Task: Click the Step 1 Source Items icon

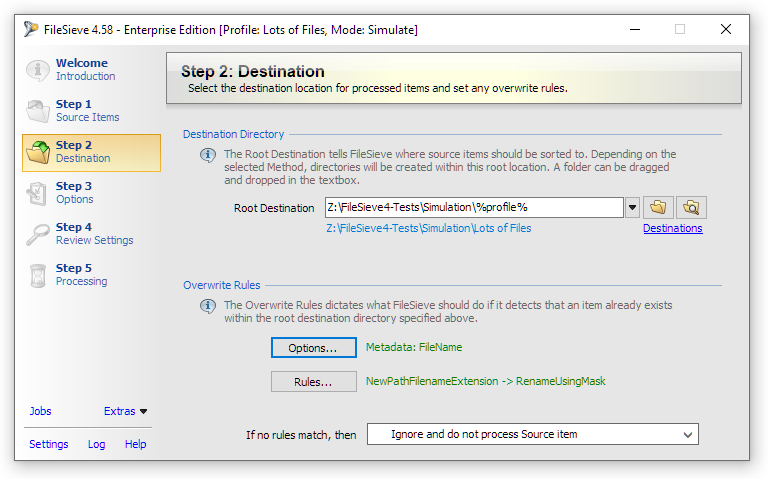Action: click(38, 111)
